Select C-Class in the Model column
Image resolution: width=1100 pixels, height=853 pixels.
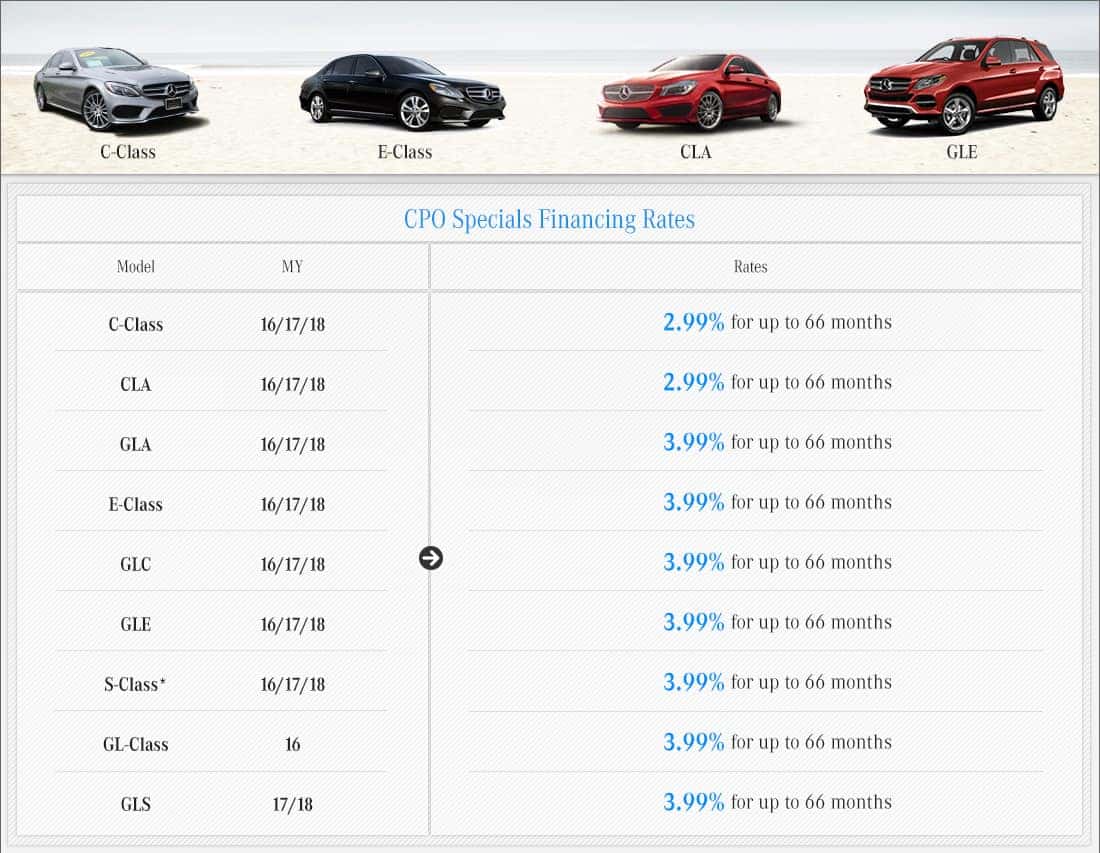point(135,324)
